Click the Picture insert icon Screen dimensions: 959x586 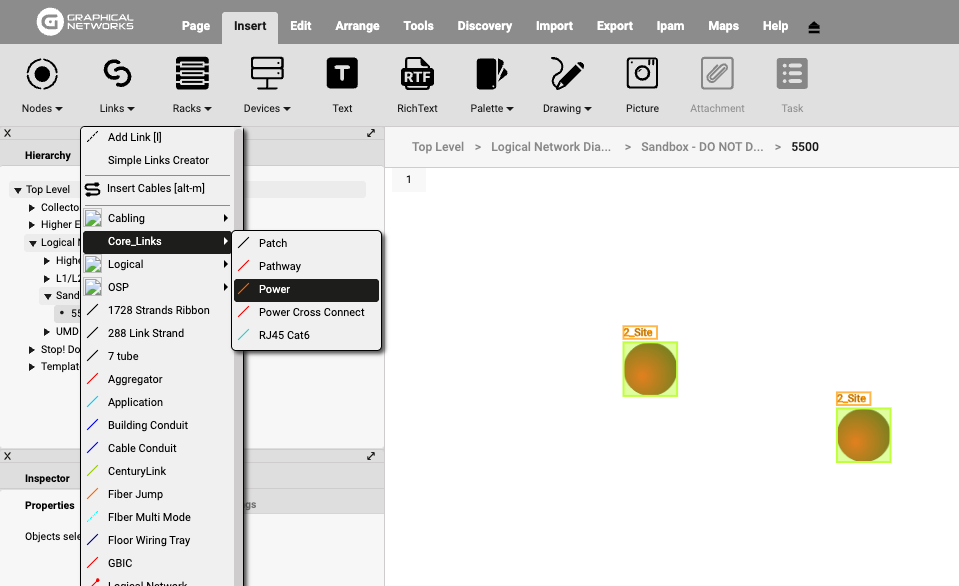click(x=642, y=74)
